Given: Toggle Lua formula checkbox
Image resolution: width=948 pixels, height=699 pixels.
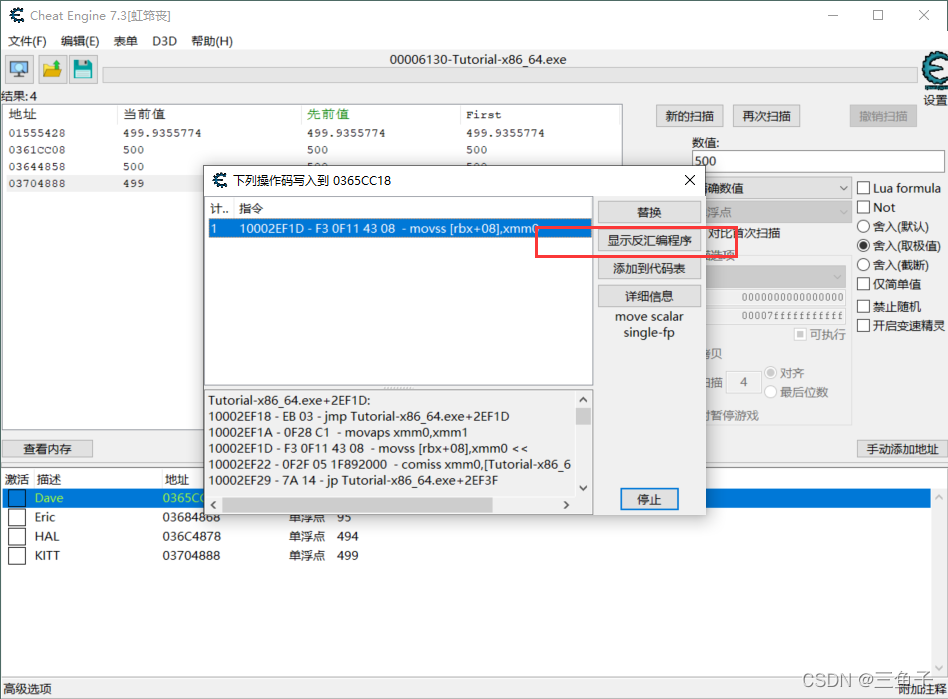Looking at the screenshot, I should [x=864, y=188].
